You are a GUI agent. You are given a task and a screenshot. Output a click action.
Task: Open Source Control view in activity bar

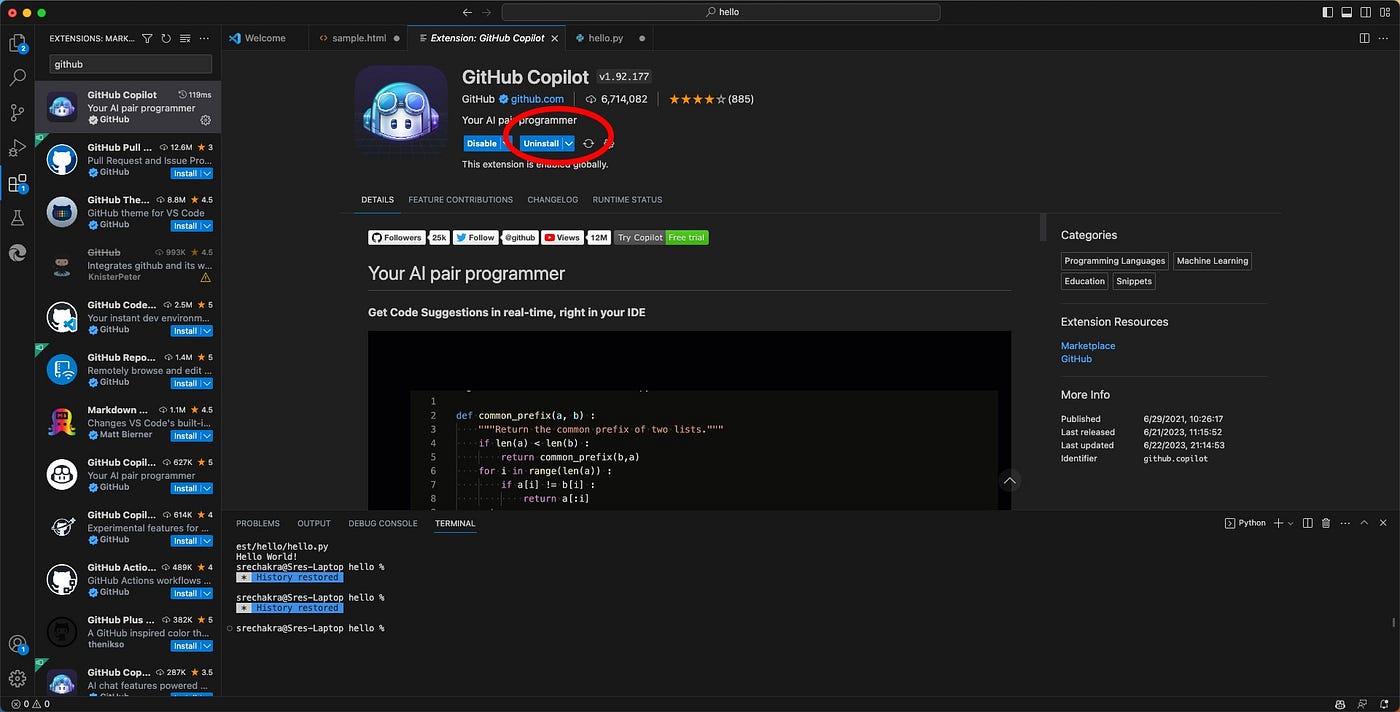tap(17, 112)
